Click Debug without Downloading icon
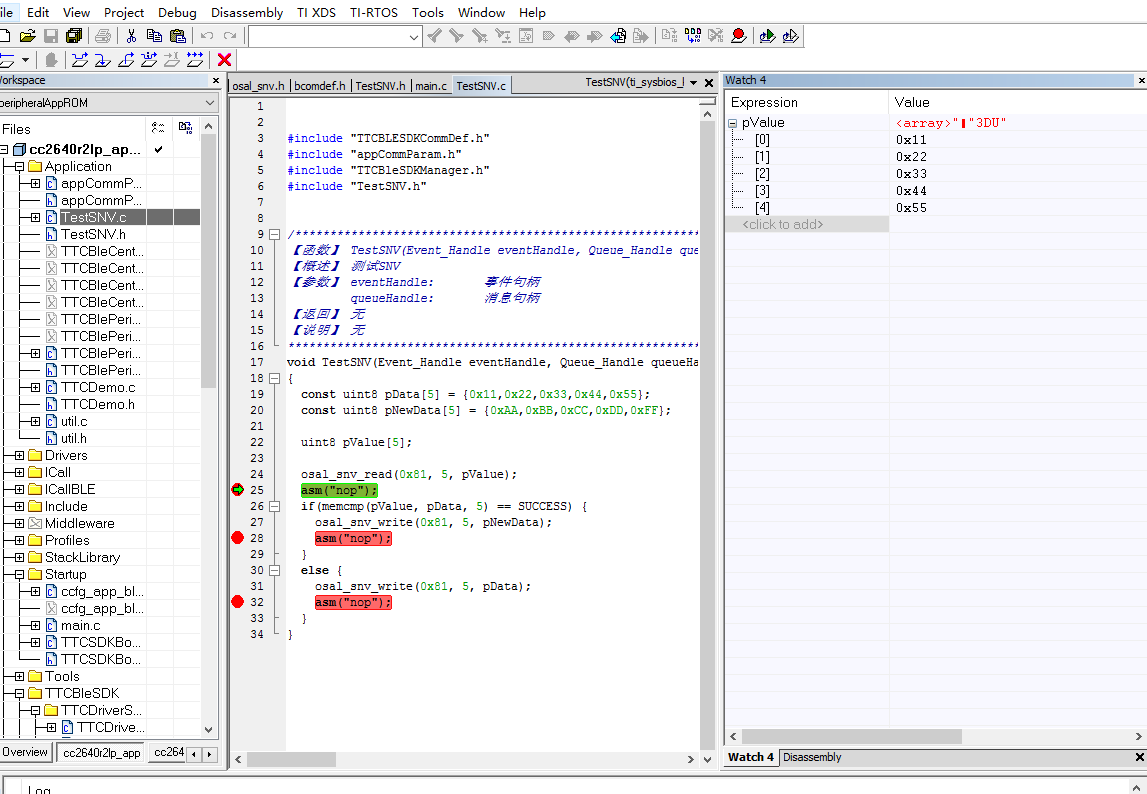The height and width of the screenshot is (794, 1147). [x=791, y=36]
